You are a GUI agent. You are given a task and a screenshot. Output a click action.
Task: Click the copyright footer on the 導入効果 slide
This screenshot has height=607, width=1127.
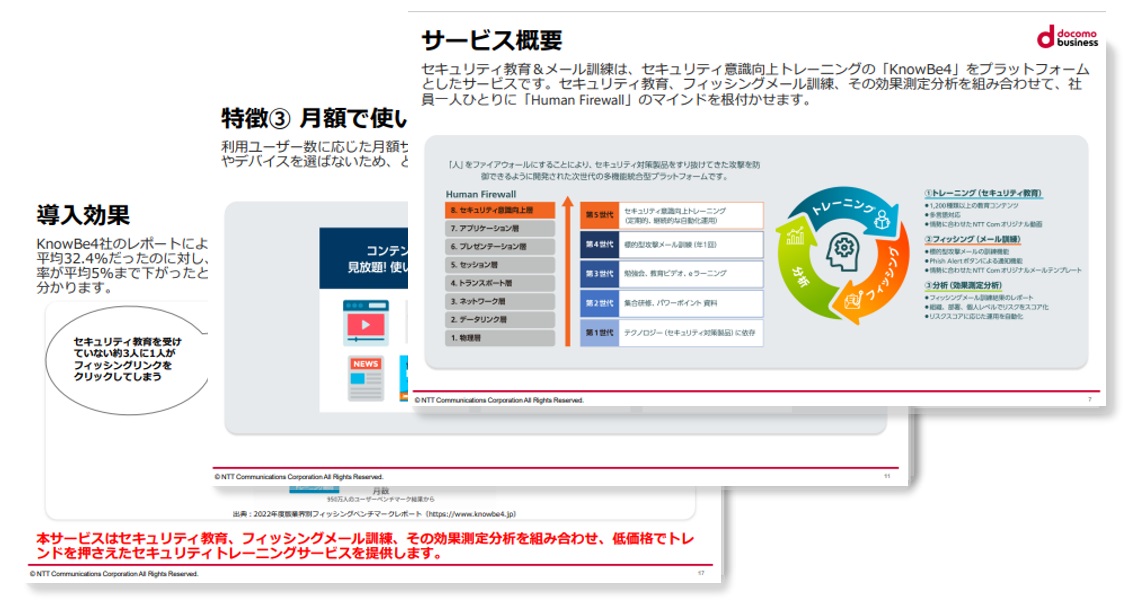[114, 574]
